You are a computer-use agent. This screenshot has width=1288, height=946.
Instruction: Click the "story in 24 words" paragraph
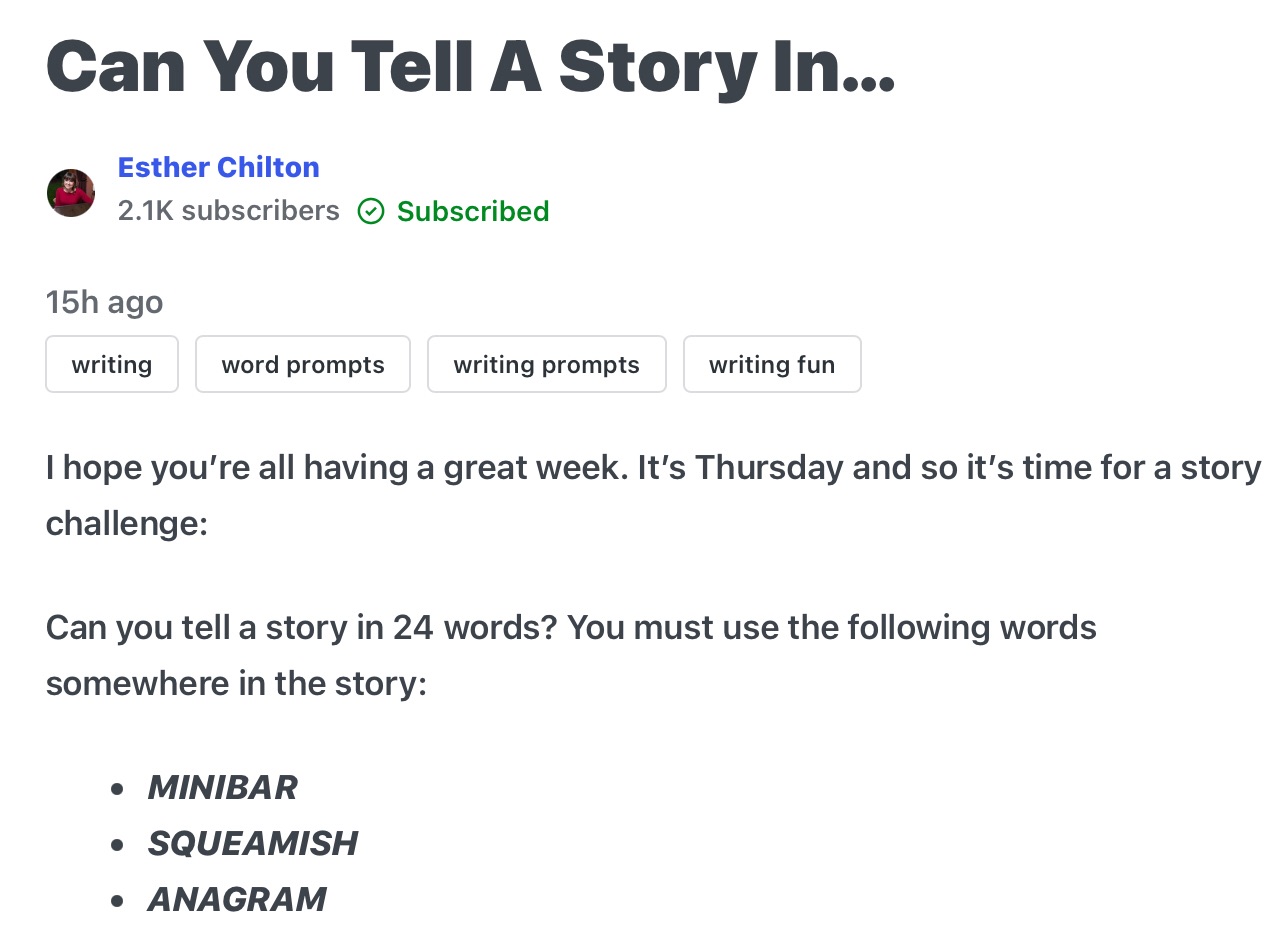pyautogui.click(x=570, y=628)
